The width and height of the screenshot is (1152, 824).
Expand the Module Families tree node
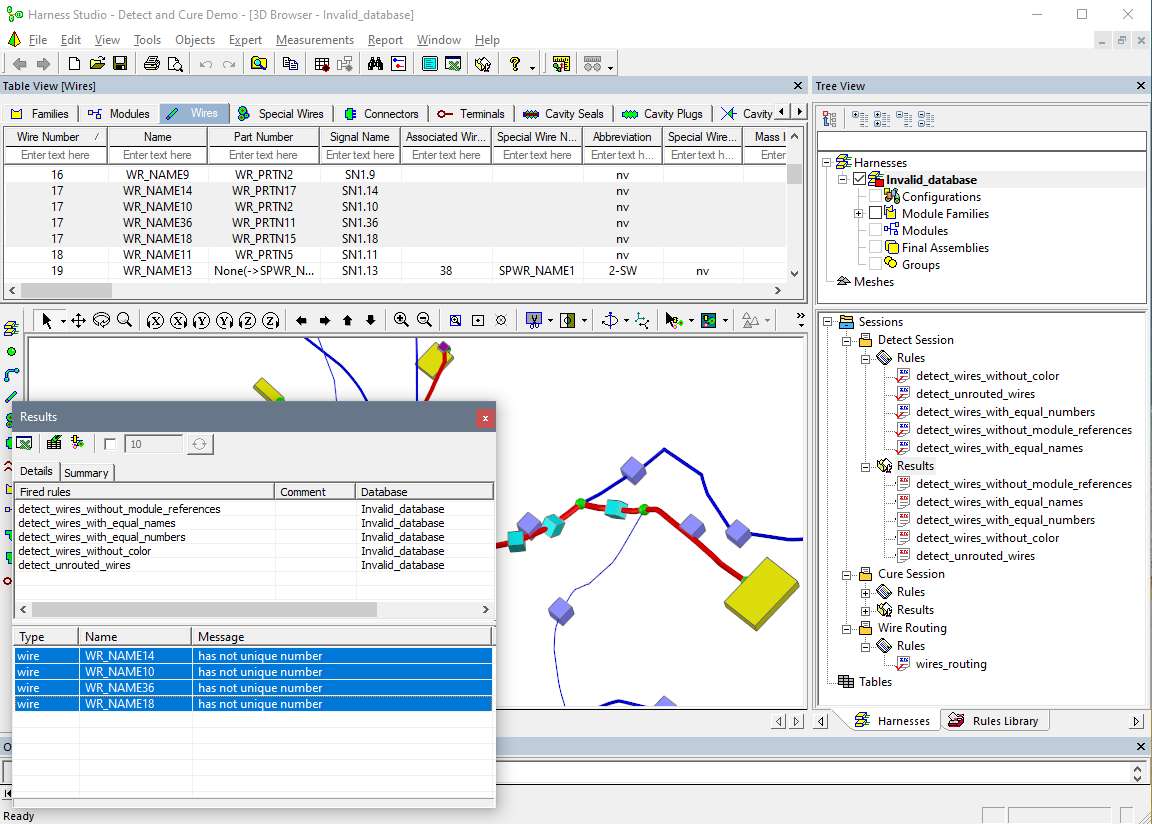pos(858,214)
